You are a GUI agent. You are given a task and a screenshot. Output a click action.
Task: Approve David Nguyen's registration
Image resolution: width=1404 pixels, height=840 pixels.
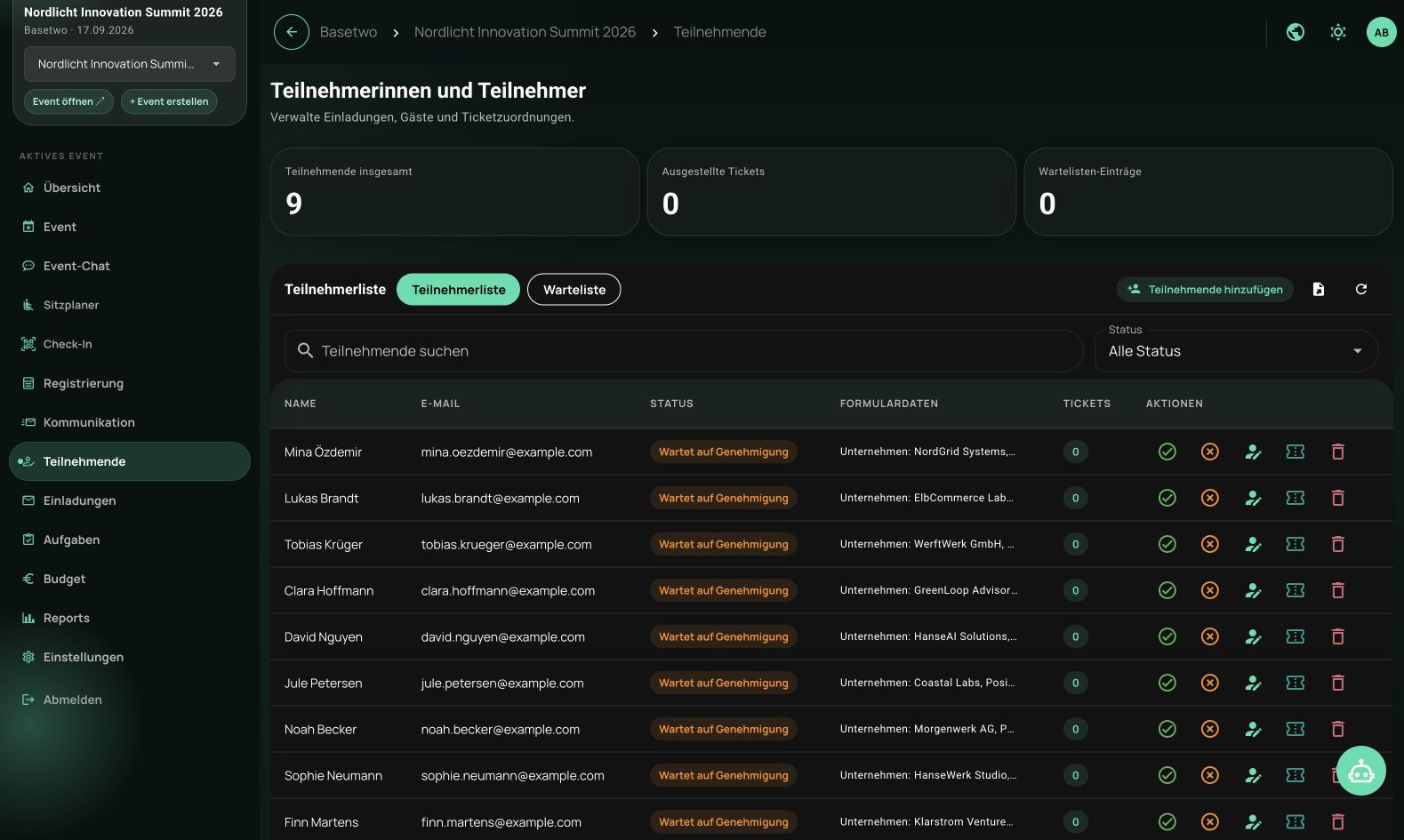[1167, 636]
